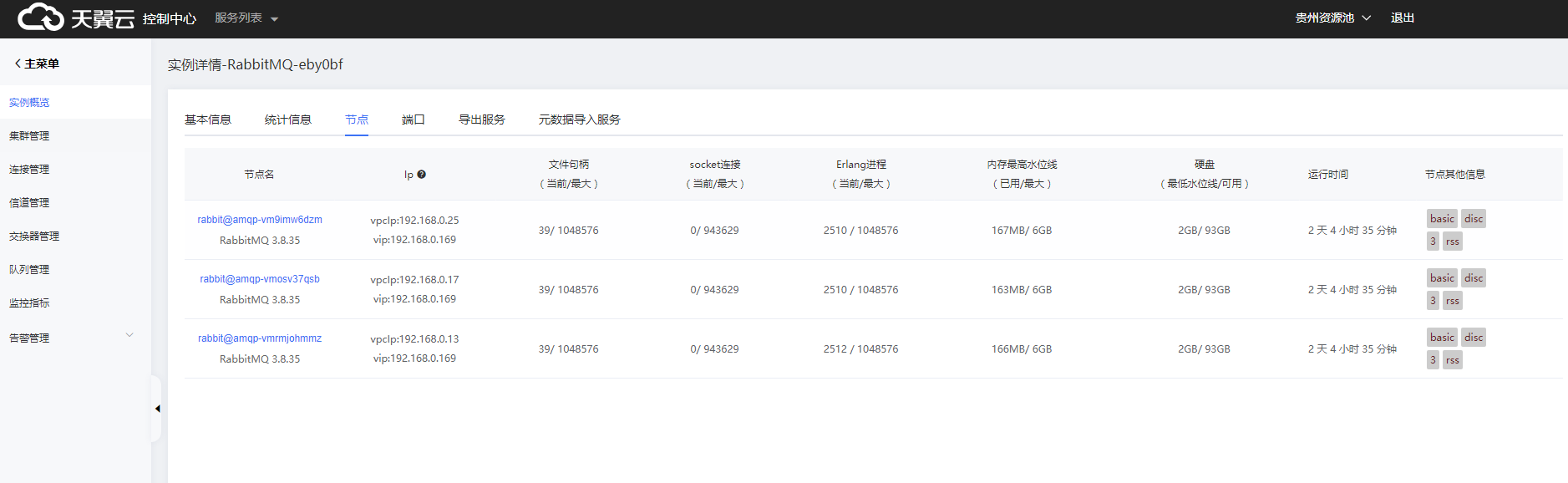The height and width of the screenshot is (483, 1568).
Task: Select 队列管理 in the sidebar
Action: (x=29, y=269)
